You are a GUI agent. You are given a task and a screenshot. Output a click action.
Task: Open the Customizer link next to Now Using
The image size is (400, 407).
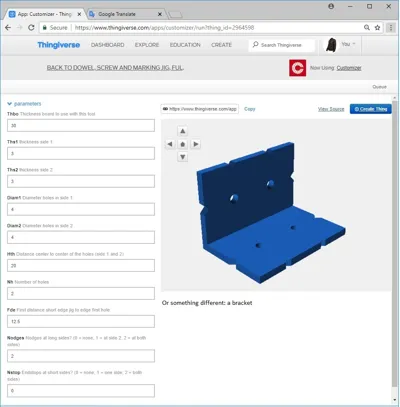point(349,68)
